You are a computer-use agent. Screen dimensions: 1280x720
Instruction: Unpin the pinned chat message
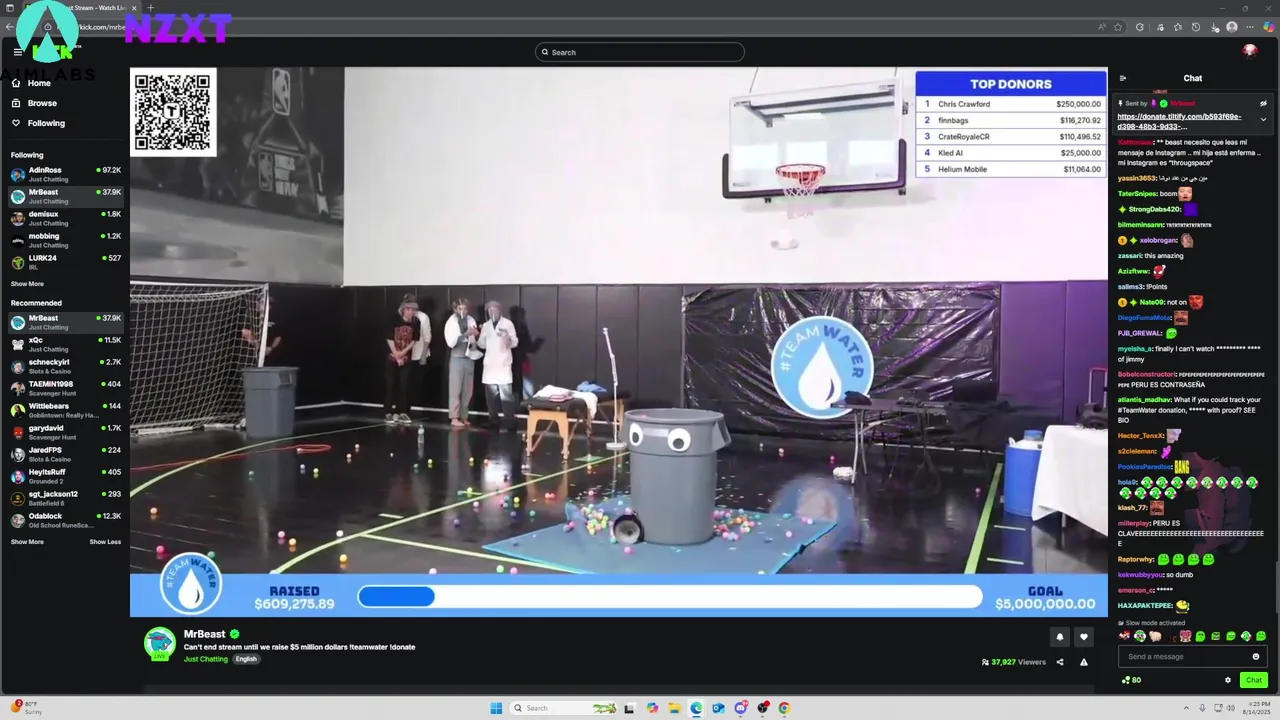point(1263,103)
